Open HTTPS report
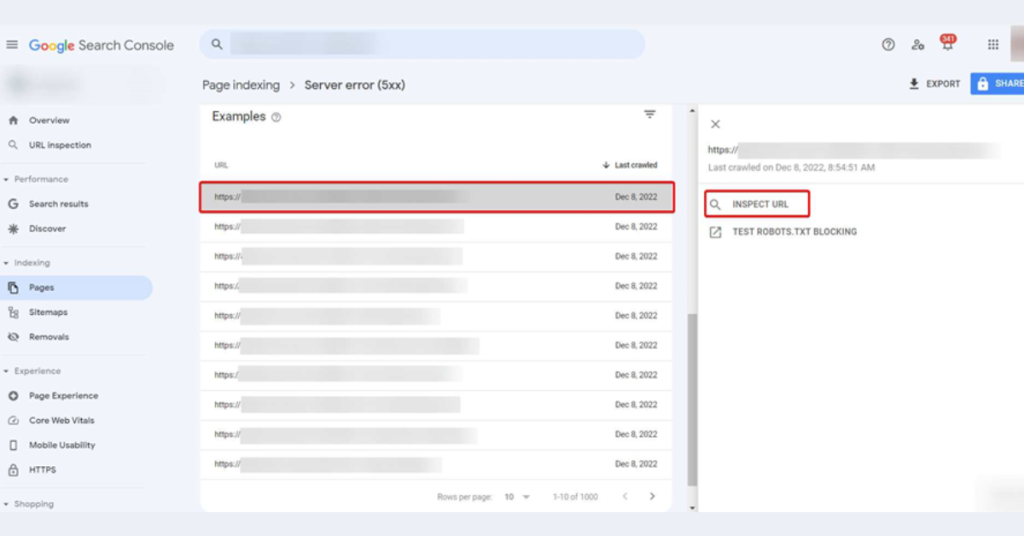1024x536 pixels. (x=42, y=470)
